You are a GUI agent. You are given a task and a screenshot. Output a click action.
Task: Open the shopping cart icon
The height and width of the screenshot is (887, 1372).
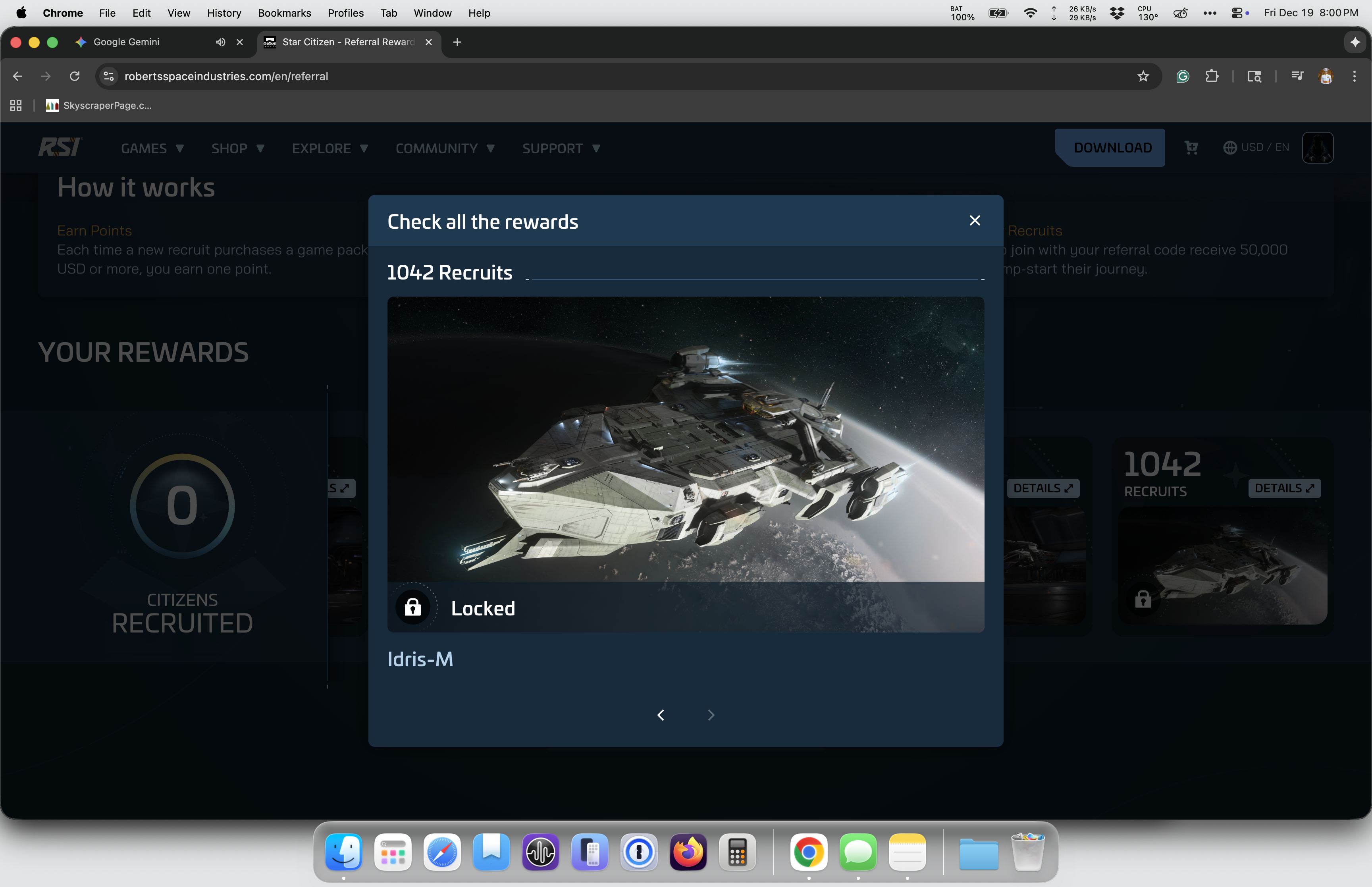click(1191, 148)
